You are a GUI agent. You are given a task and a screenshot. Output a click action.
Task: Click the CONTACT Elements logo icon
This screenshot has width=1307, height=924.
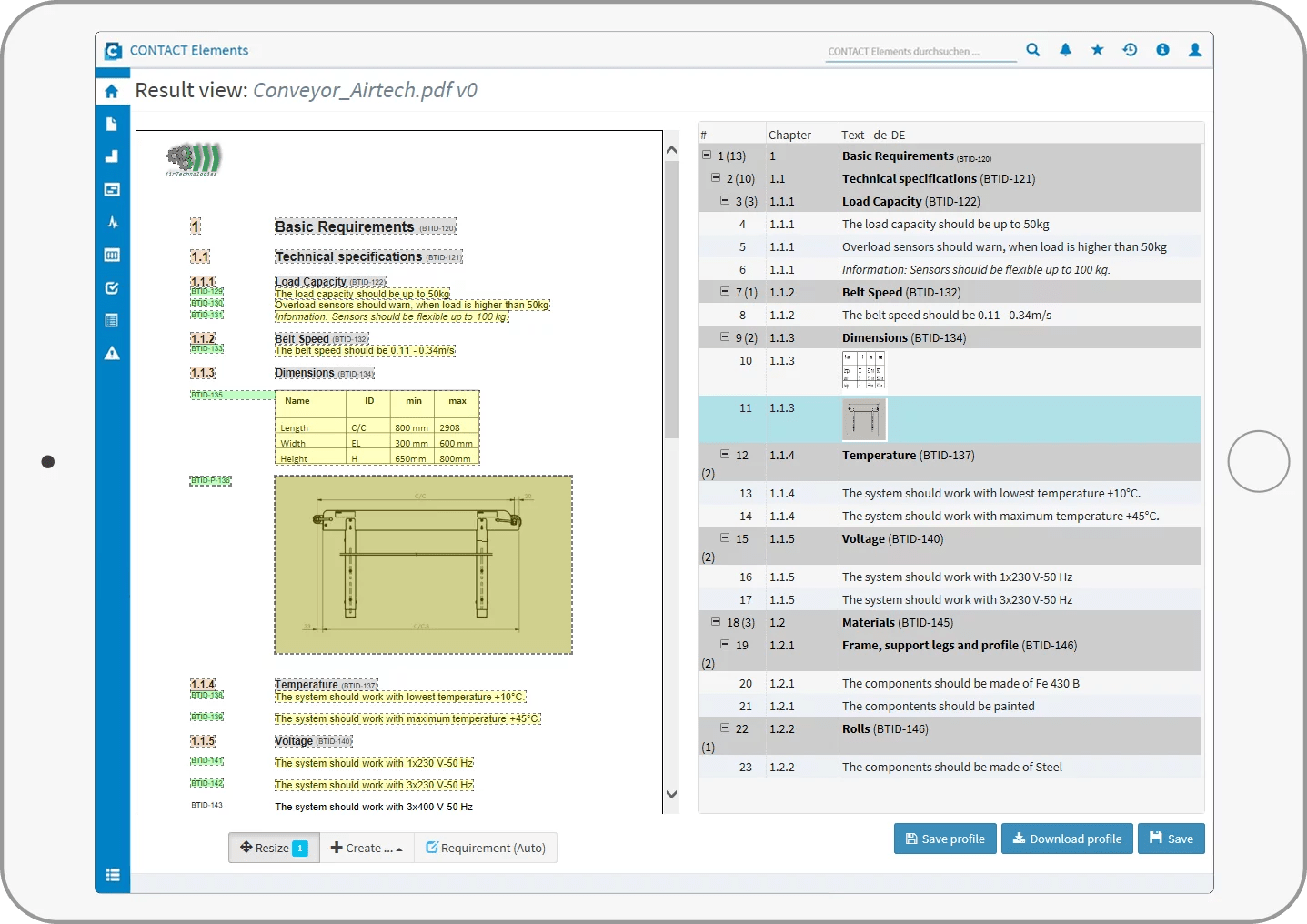coord(113,51)
